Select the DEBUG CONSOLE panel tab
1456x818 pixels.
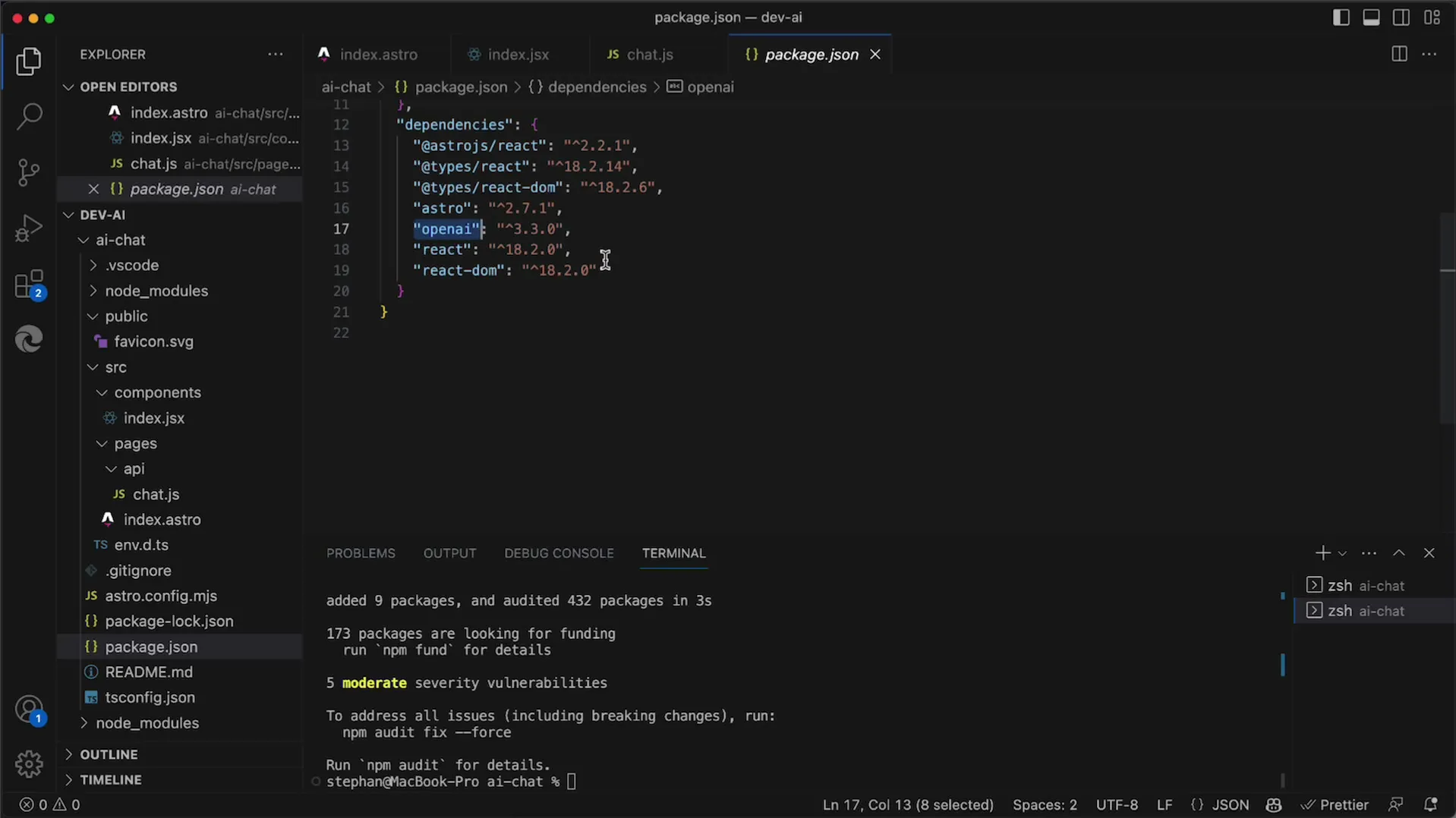coord(559,553)
